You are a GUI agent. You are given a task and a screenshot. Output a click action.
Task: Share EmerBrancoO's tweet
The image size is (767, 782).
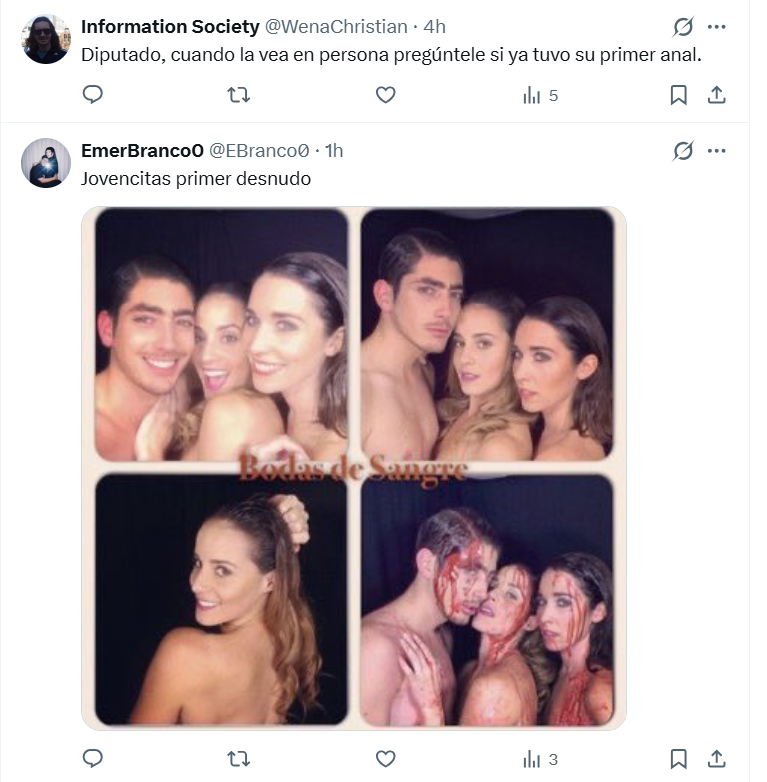click(x=716, y=759)
